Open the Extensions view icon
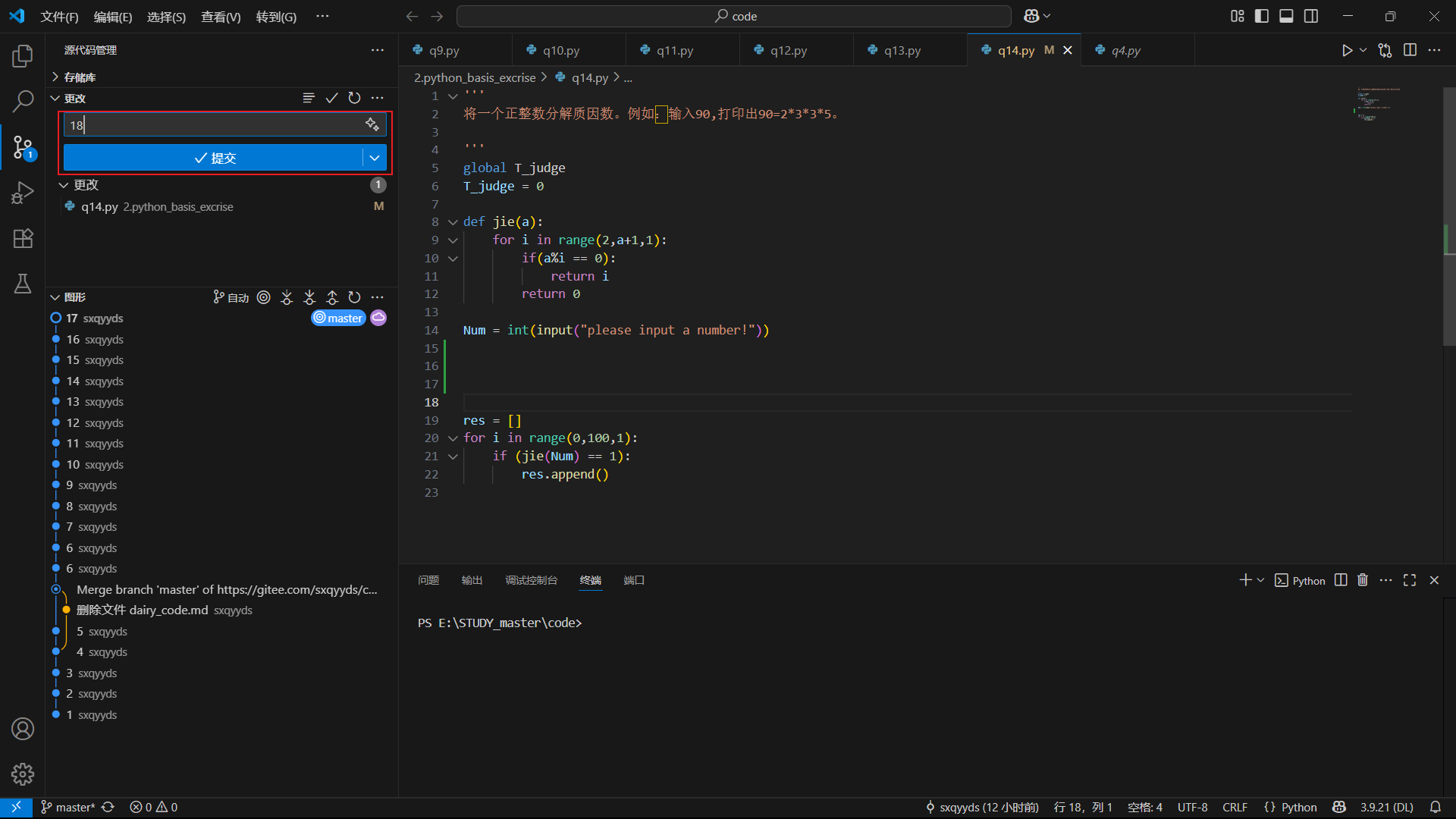 23,238
